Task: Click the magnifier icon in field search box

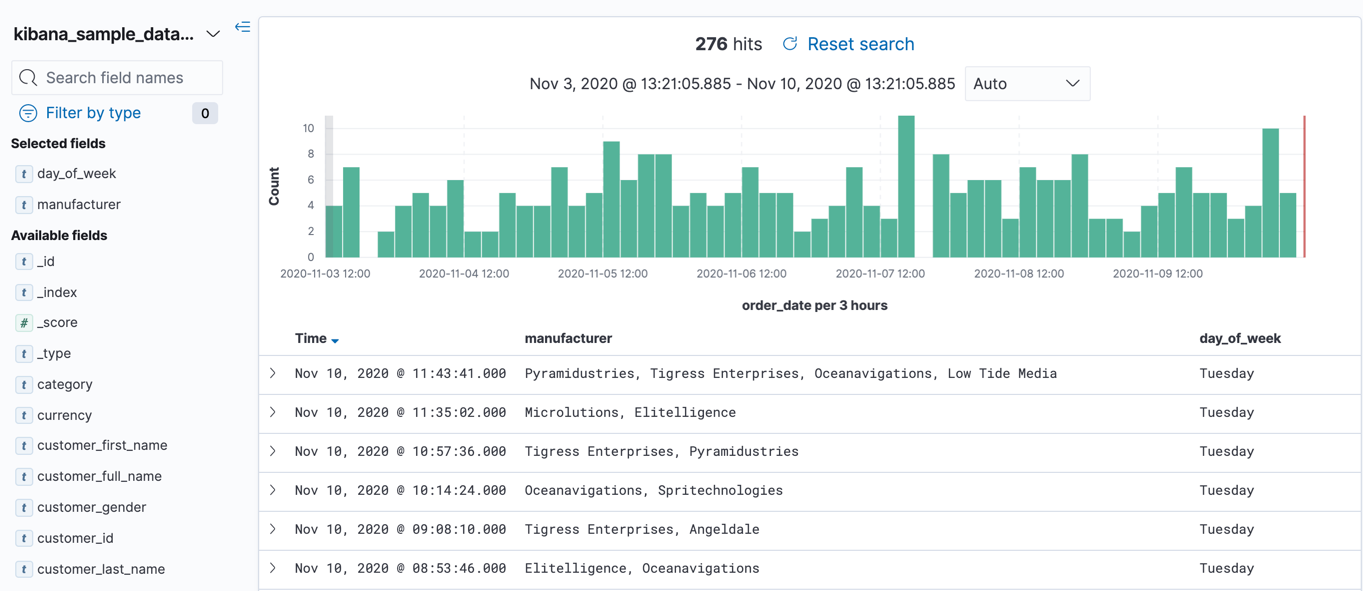Action: pos(28,78)
